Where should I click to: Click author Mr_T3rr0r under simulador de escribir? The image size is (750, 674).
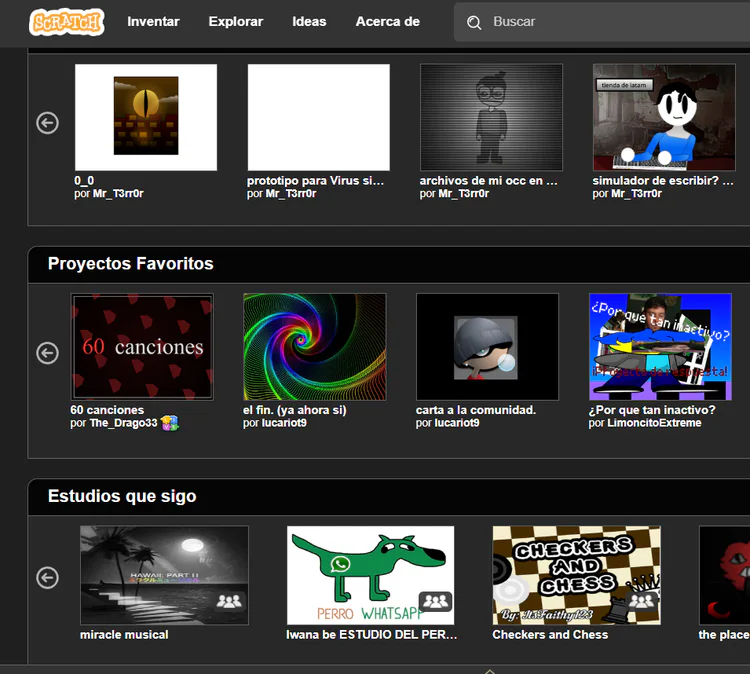point(636,194)
